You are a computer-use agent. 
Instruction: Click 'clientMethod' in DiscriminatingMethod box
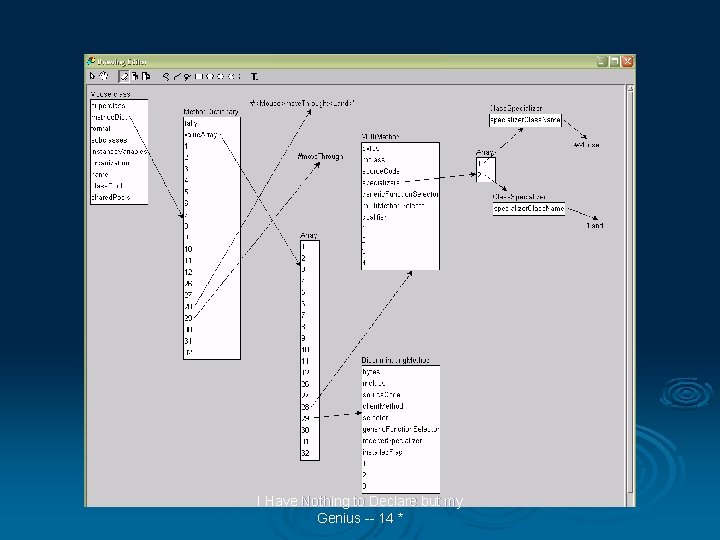(x=400, y=406)
